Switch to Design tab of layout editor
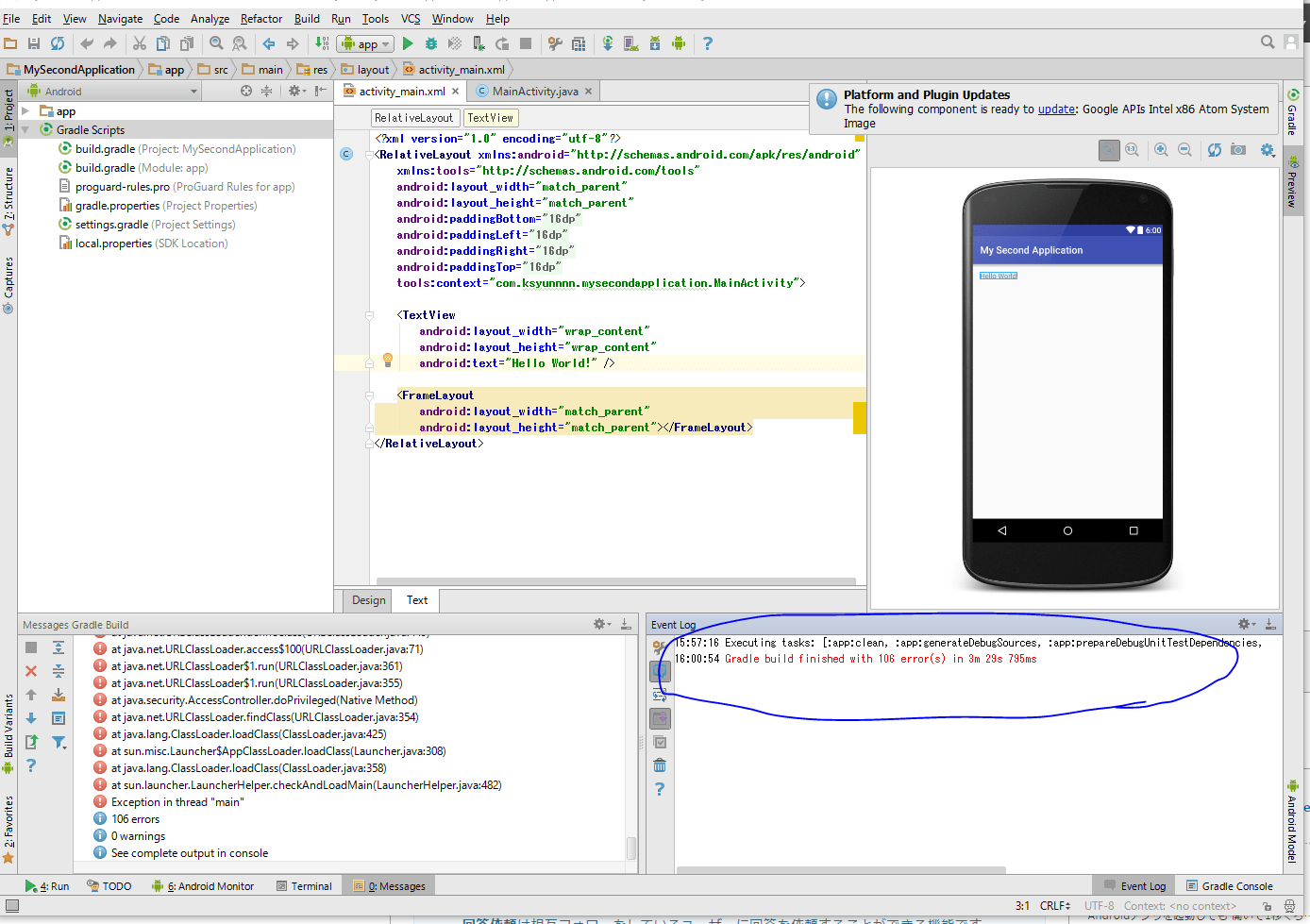 point(369,600)
